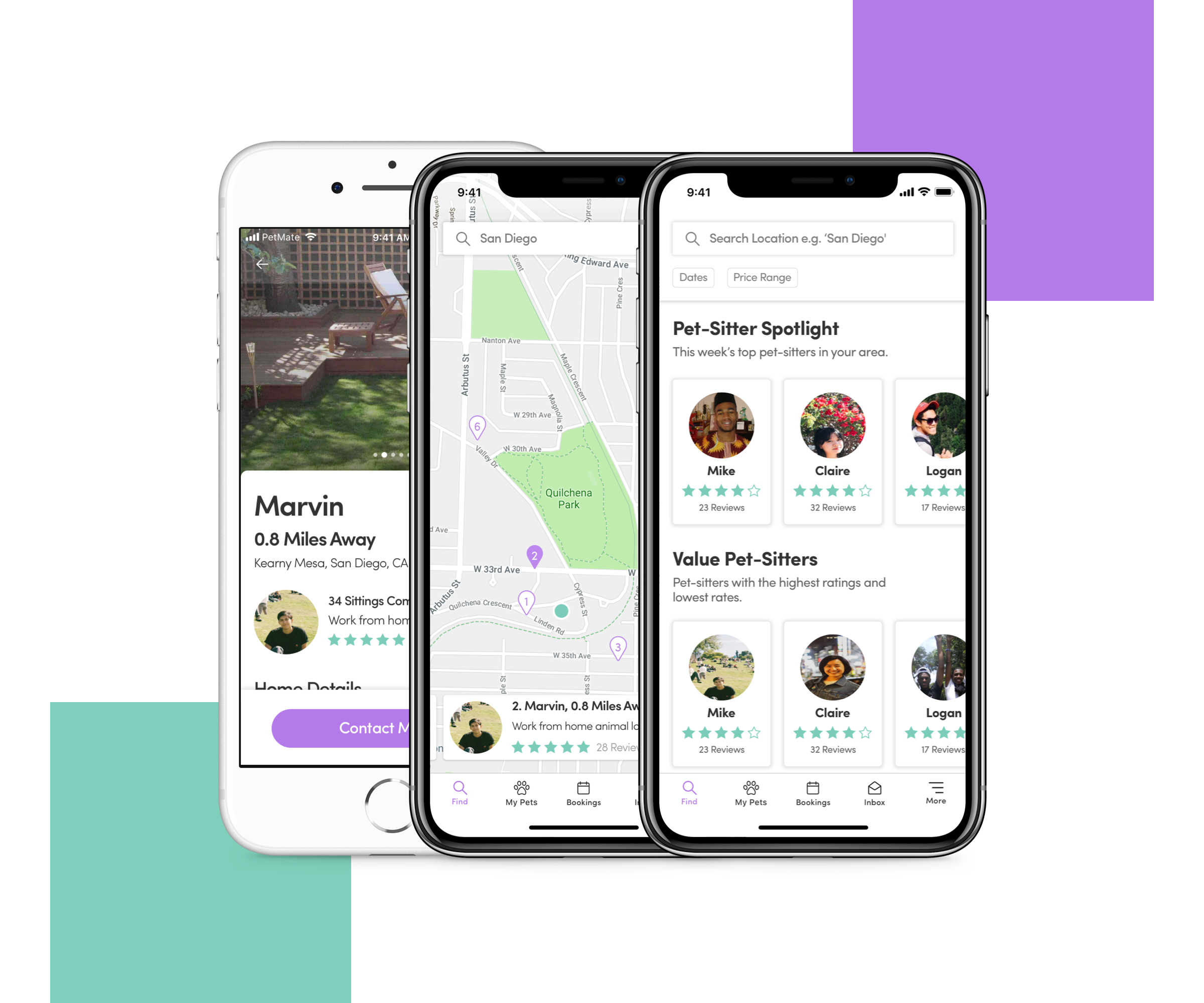Tap the map pin marker for location 1
The width and height of the screenshot is (1204, 1003).
point(527,602)
